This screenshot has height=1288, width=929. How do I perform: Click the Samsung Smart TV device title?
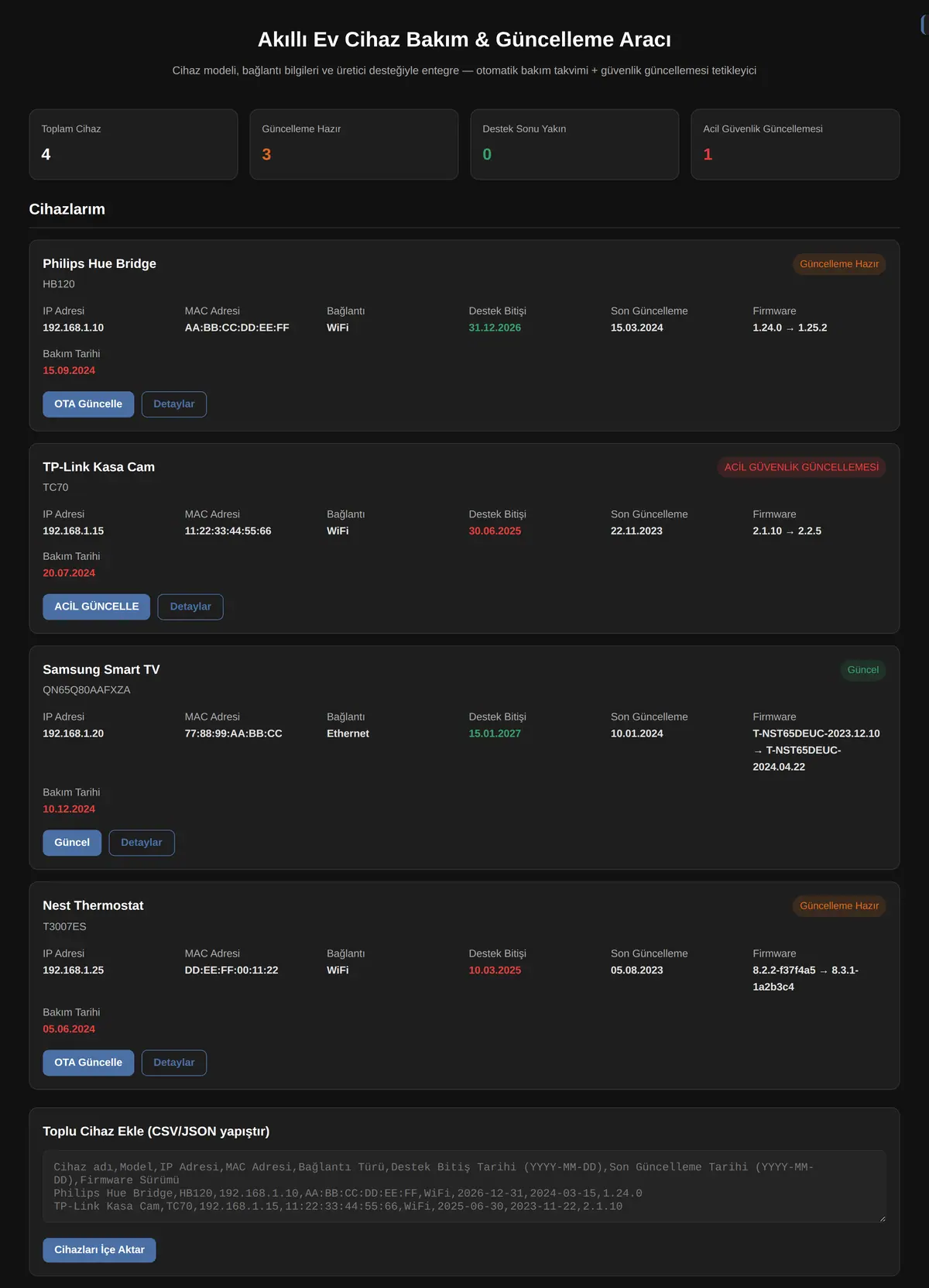coord(101,670)
